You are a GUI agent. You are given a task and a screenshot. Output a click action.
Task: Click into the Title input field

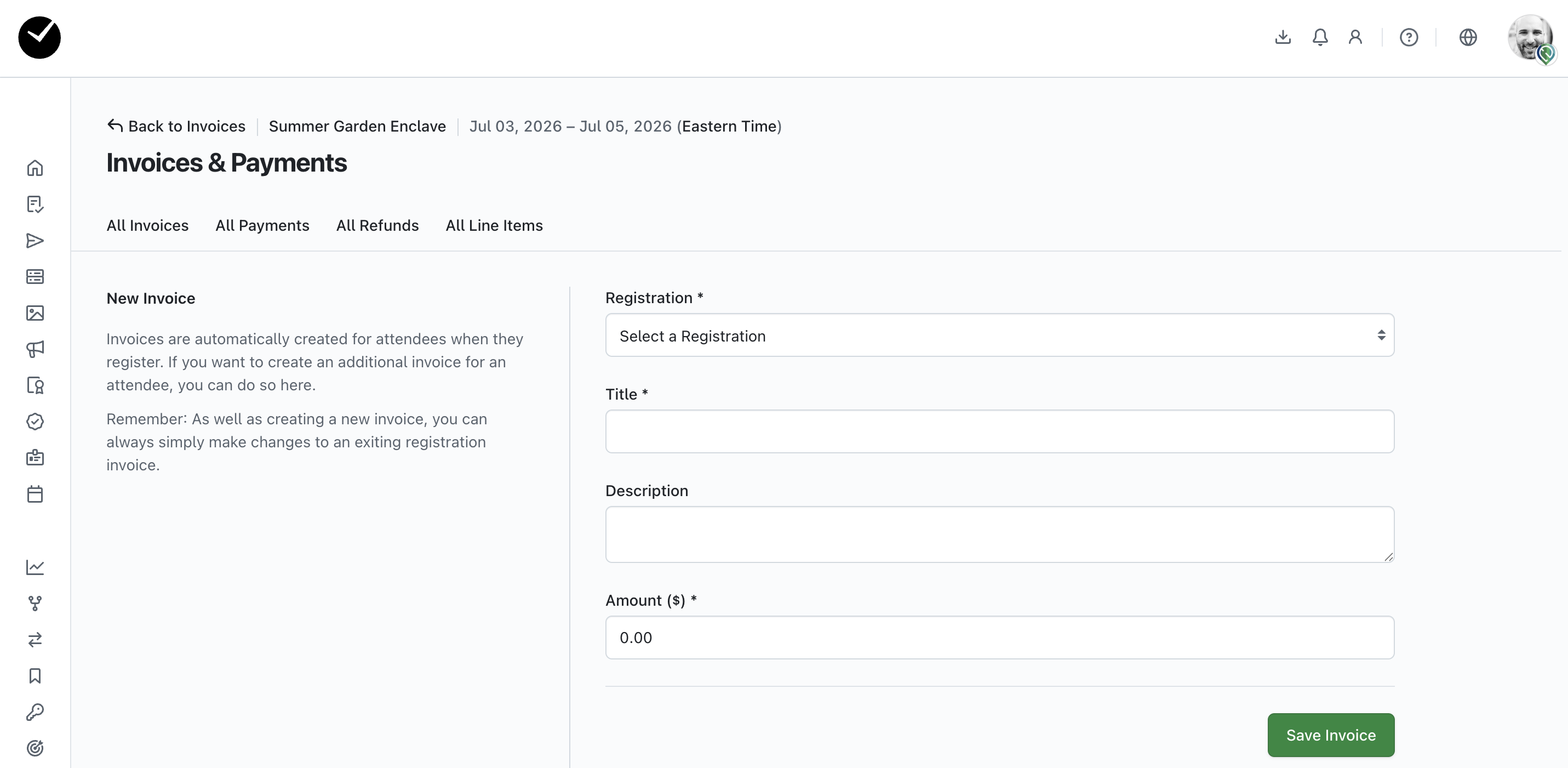(x=999, y=431)
